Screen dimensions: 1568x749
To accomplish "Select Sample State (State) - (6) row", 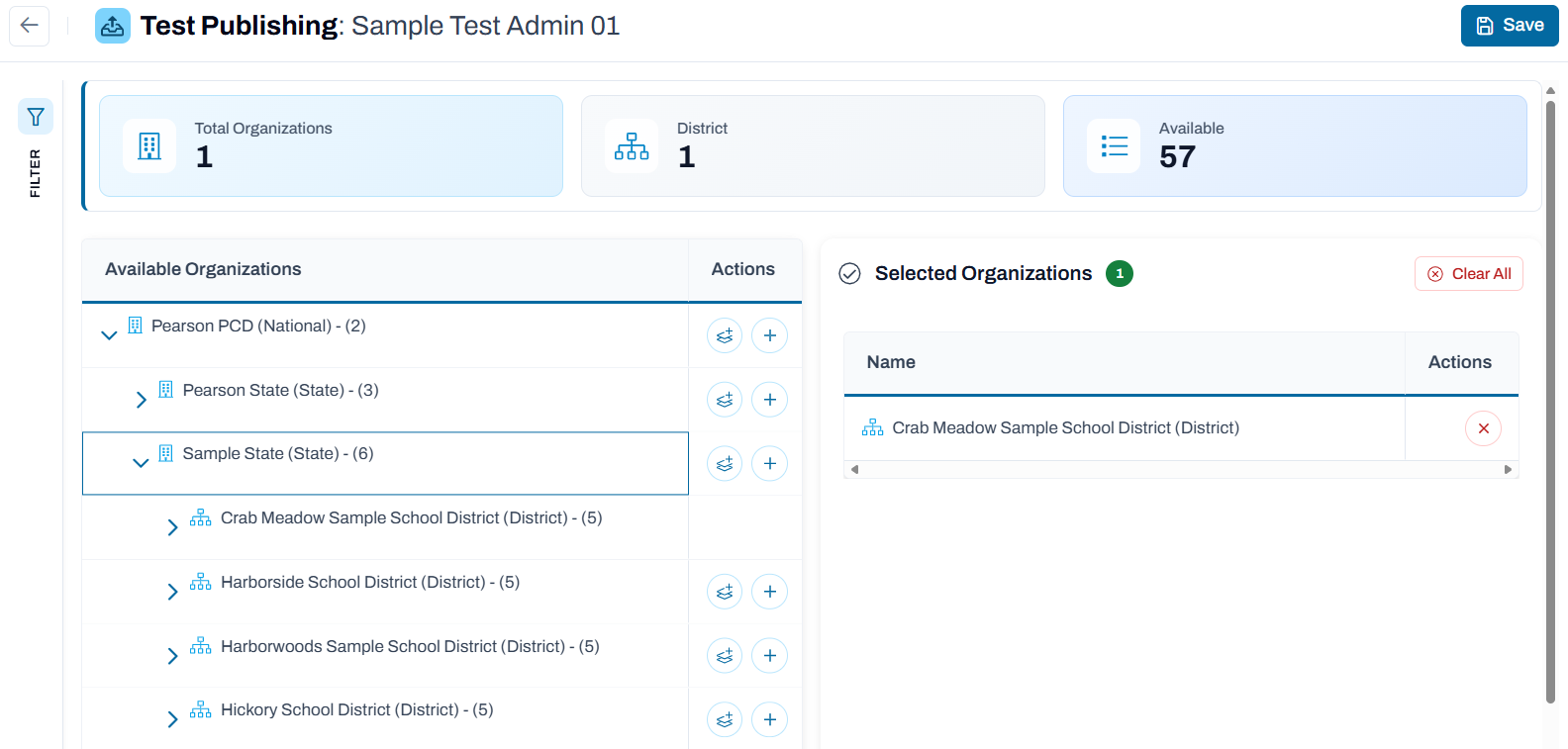I will pyautogui.click(x=385, y=463).
